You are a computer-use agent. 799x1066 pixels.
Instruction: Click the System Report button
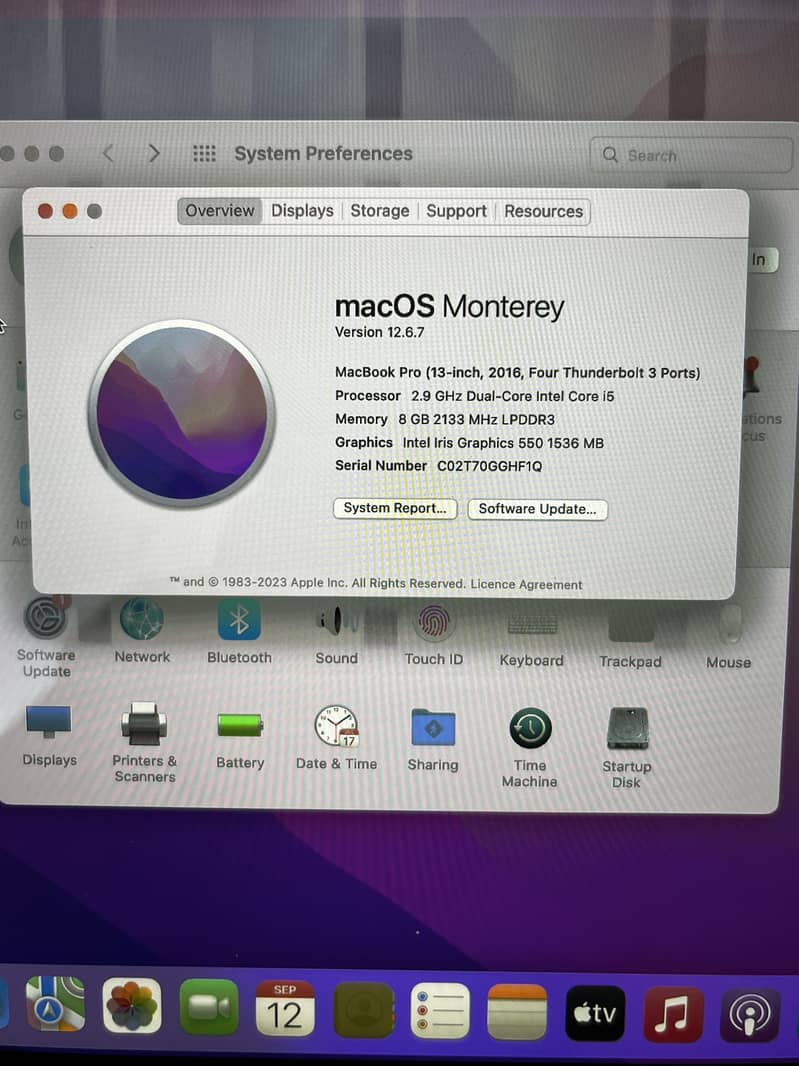[x=395, y=509]
